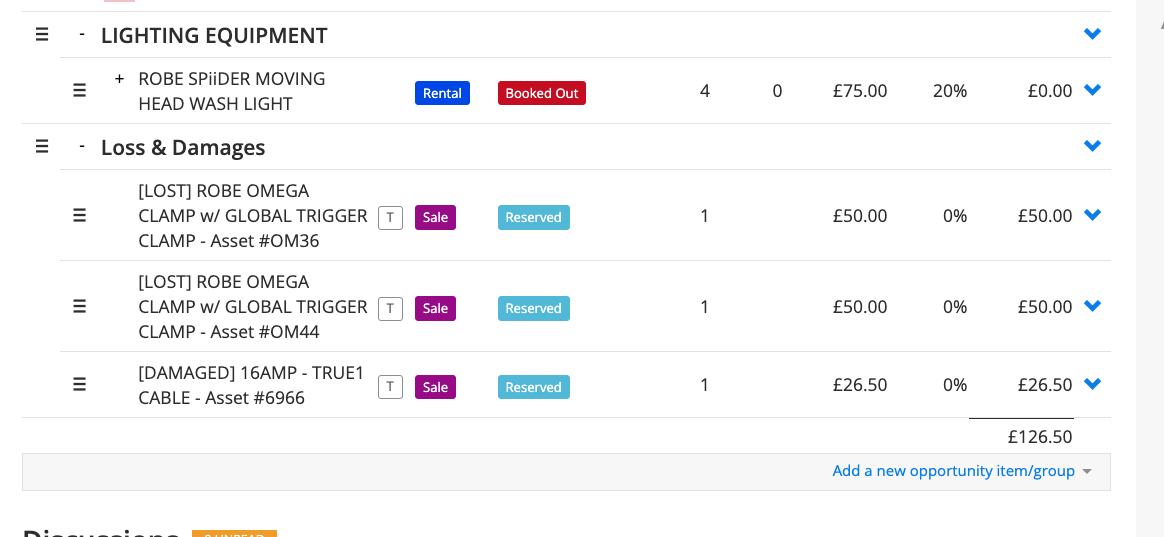Viewport: 1164px width, 537px height.
Task: Click drag handle for LIGHTING EQUIPMENT group
Action: pyautogui.click(x=42, y=34)
